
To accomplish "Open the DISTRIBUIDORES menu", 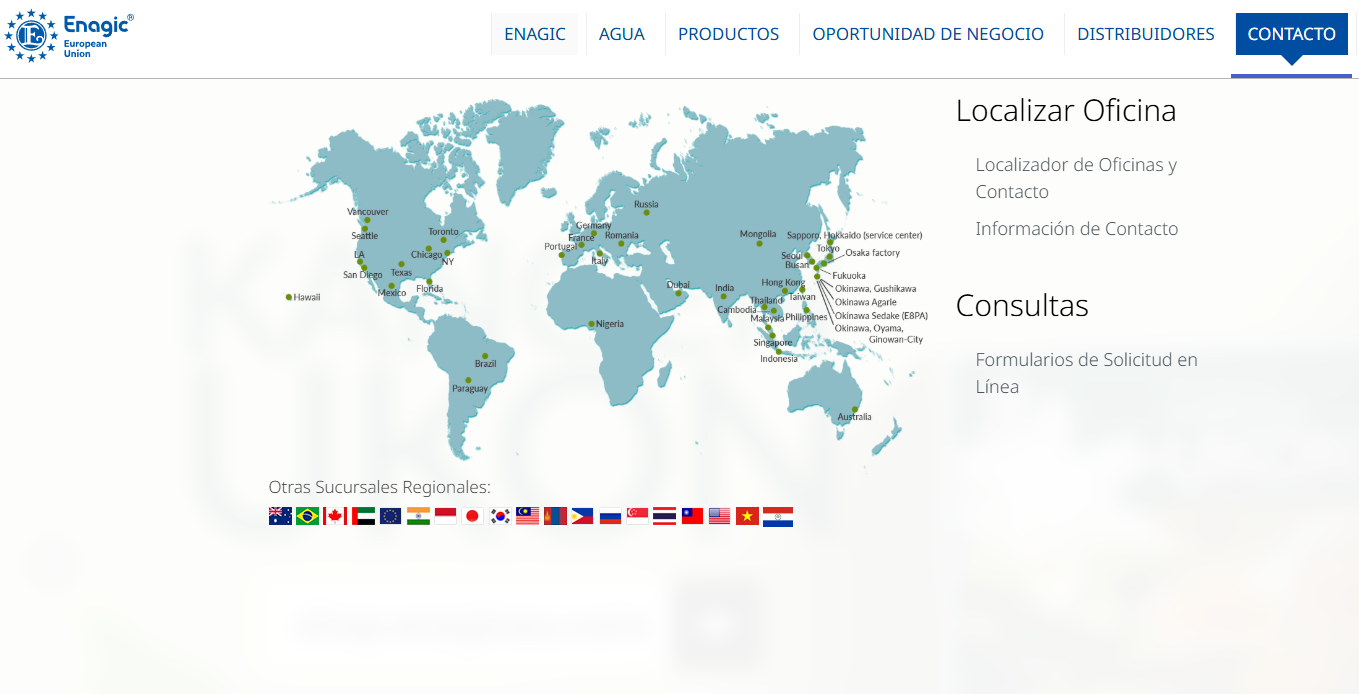I will 1146,34.
